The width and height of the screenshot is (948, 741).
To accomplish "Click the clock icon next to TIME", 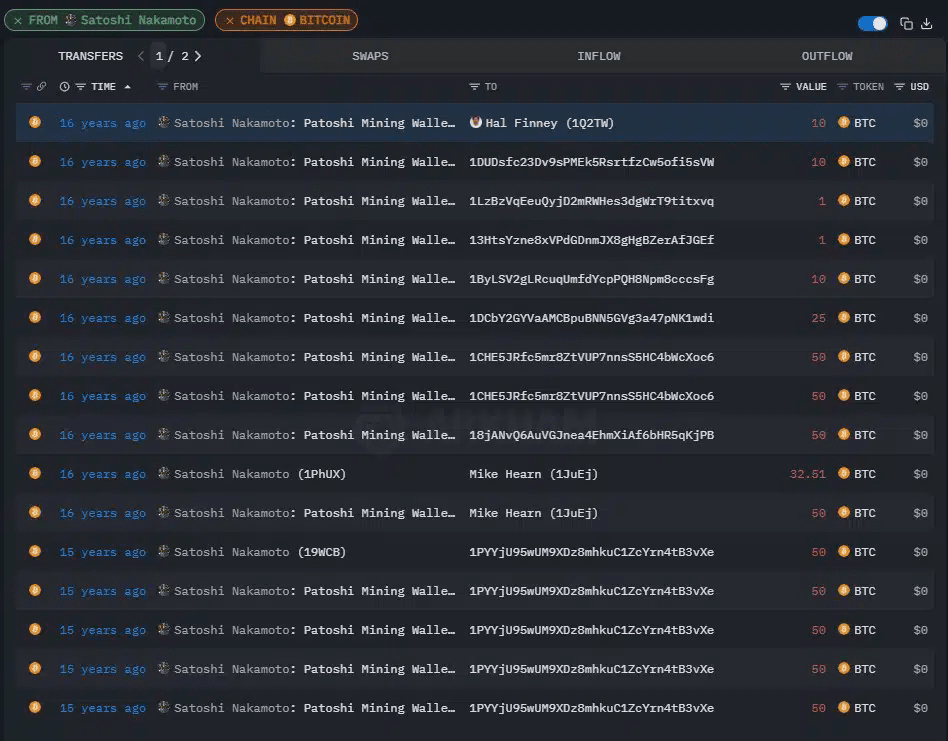I will [64, 87].
